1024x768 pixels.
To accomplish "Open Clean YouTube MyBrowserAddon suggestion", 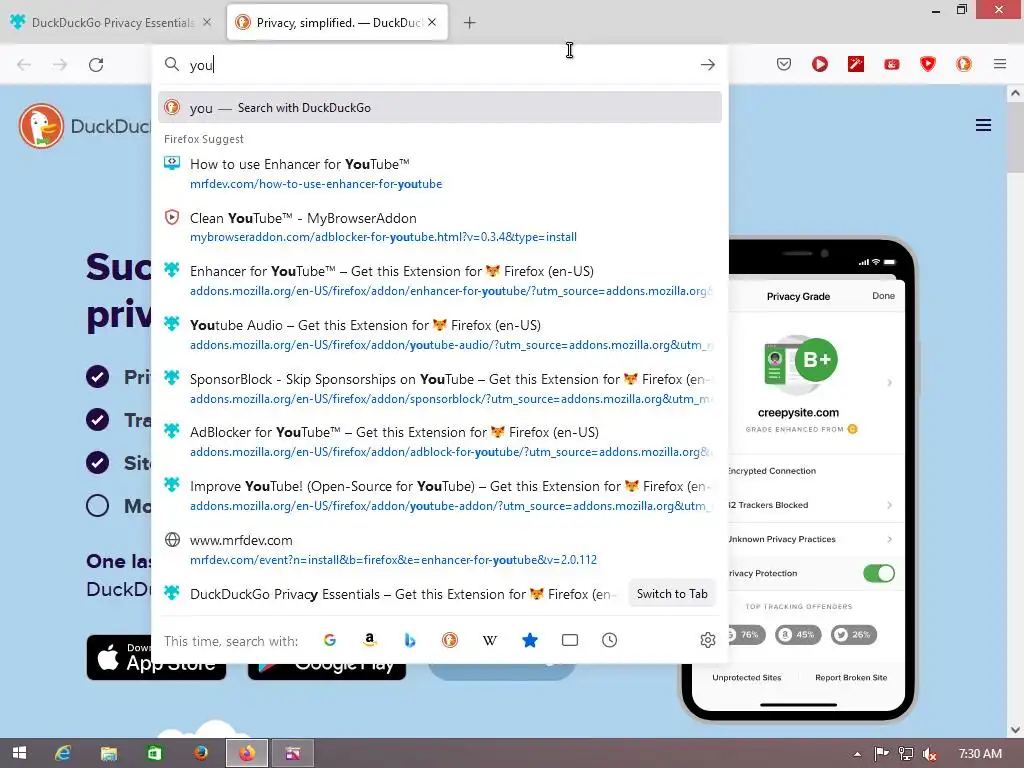I will click(x=440, y=227).
